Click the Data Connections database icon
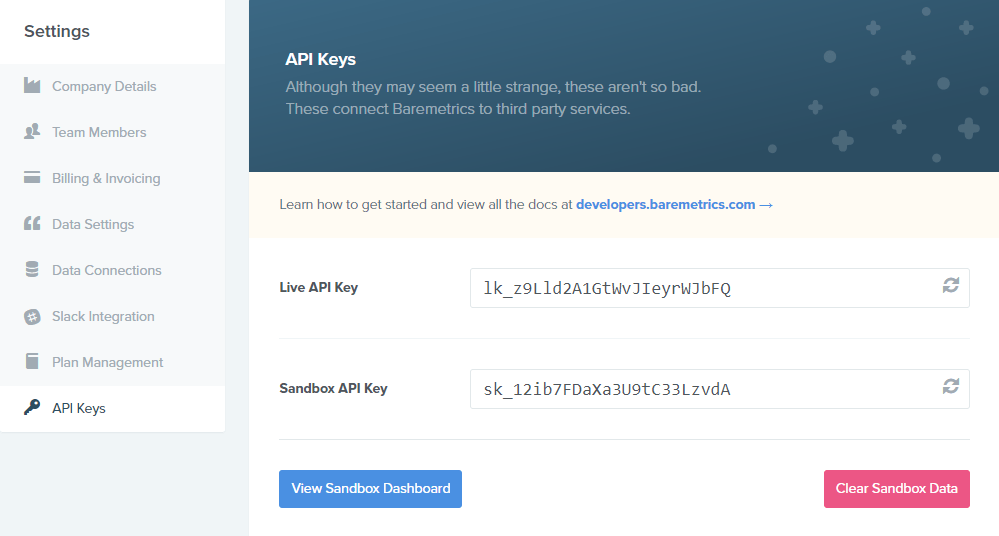 [x=32, y=269]
